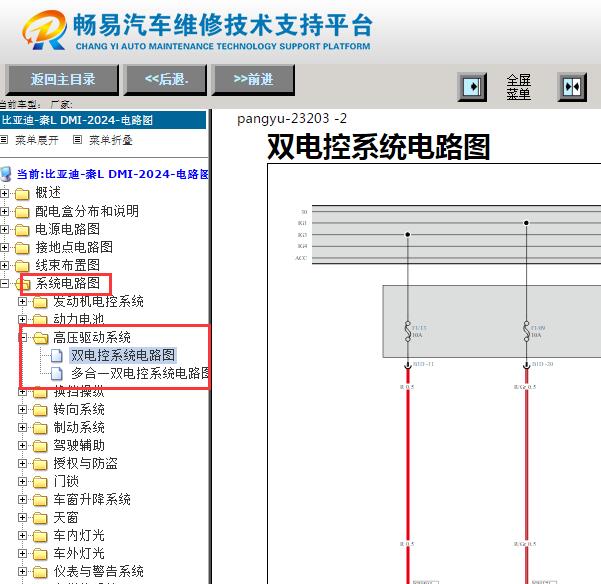Image resolution: width=601 pixels, height=584 pixels.
Task: Expand the 电源电路图 folder node
Action: point(4,229)
